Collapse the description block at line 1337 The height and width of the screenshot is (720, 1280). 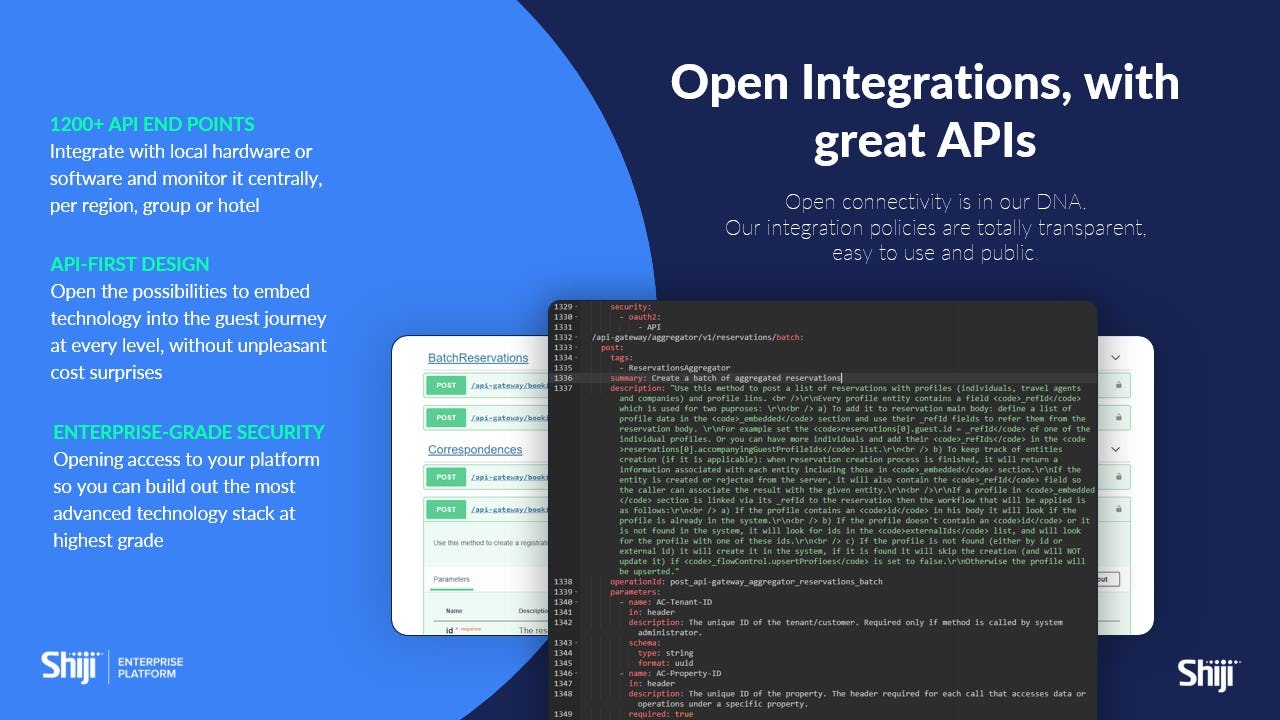[x=580, y=387]
